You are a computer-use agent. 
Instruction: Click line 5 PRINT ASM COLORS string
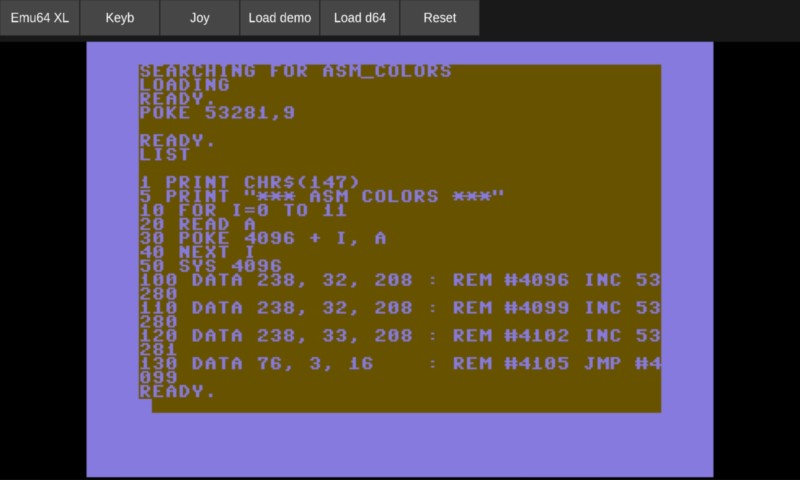click(x=322, y=196)
